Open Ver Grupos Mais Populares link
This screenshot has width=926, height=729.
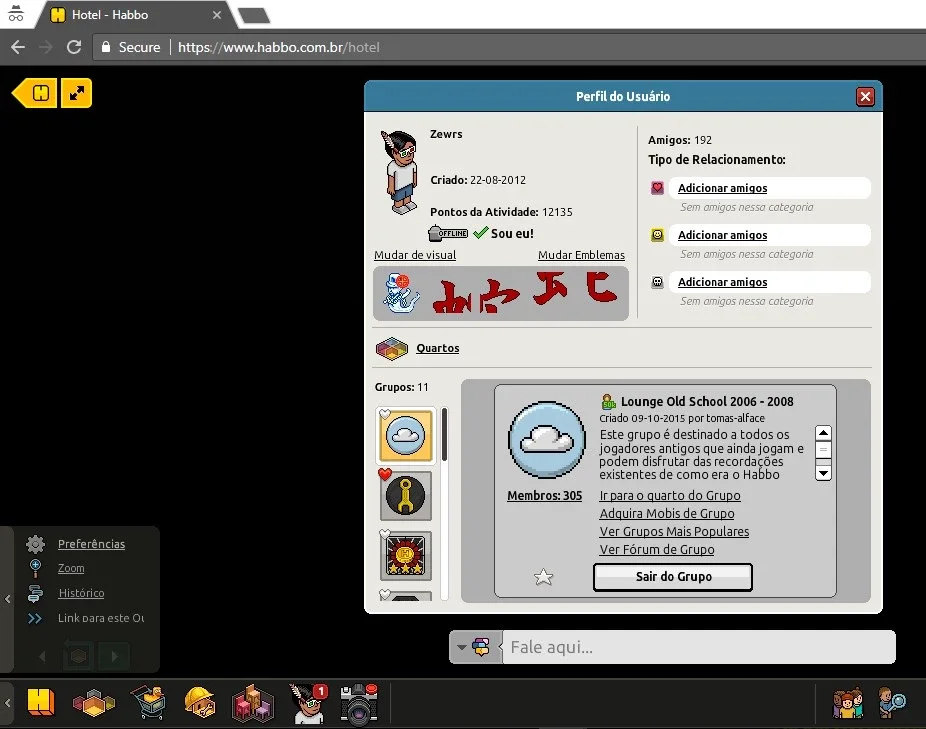pos(674,531)
